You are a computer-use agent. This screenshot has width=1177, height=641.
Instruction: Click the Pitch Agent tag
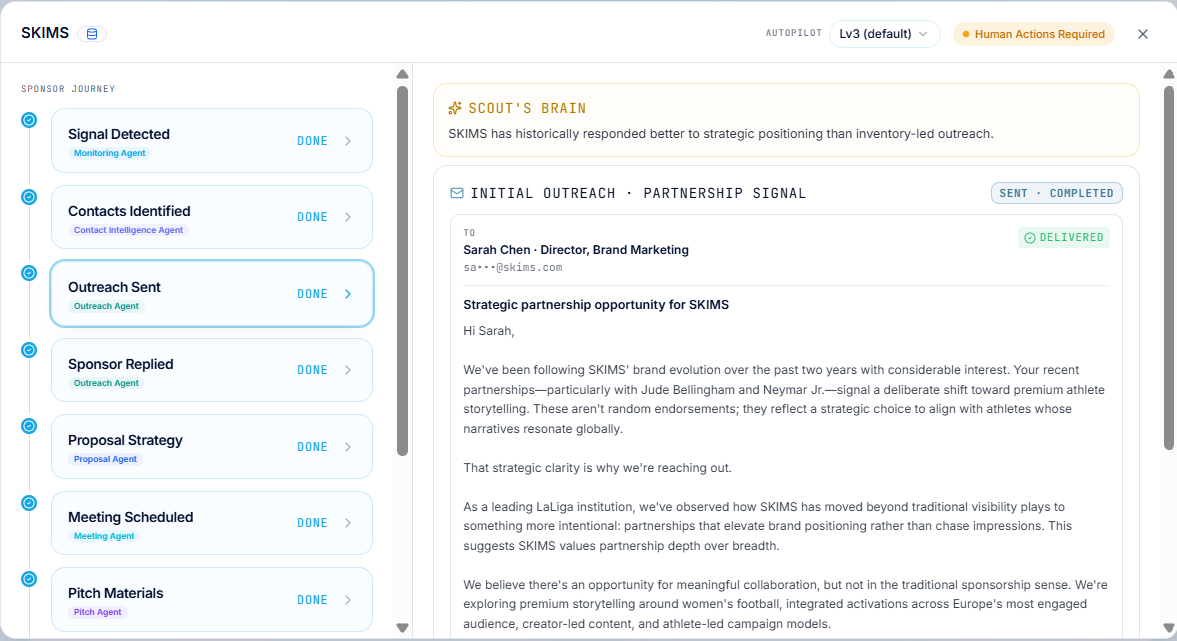pyautogui.click(x=98, y=612)
